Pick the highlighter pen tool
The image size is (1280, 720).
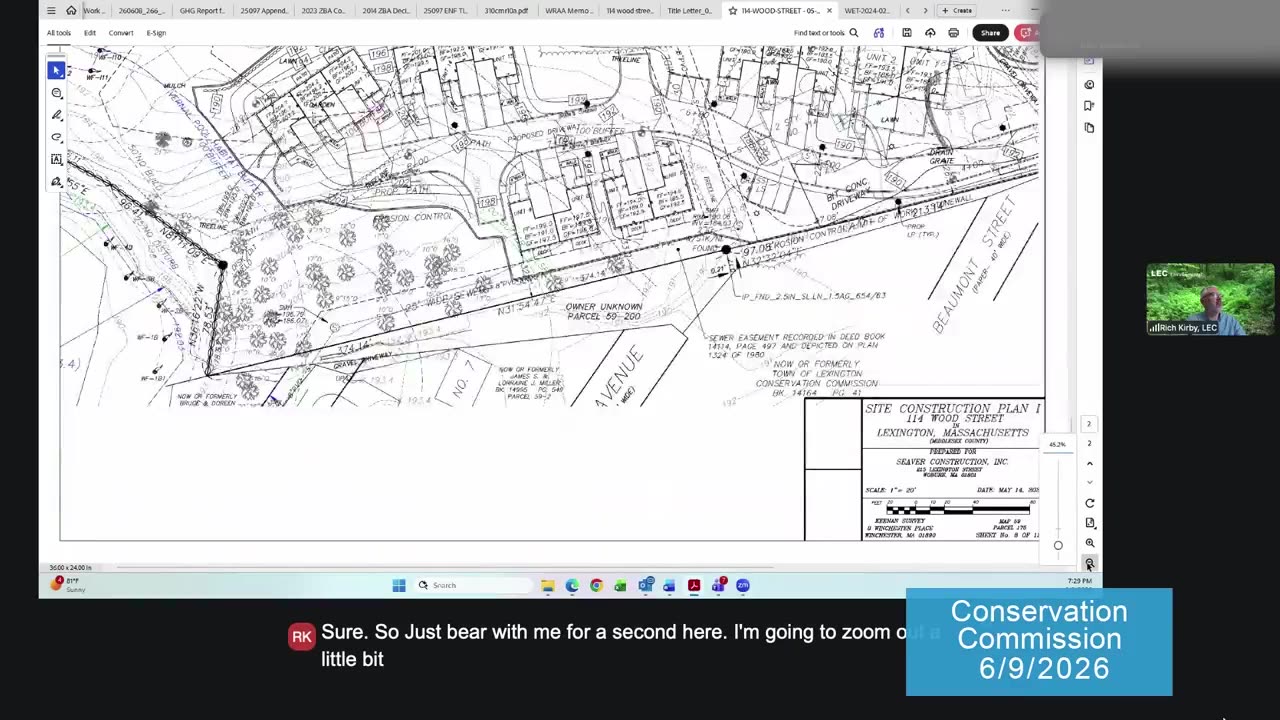(x=56, y=115)
